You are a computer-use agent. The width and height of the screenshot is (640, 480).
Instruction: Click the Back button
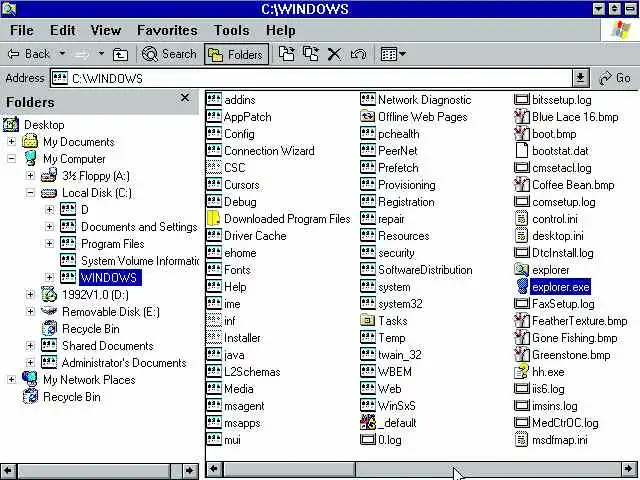point(29,54)
